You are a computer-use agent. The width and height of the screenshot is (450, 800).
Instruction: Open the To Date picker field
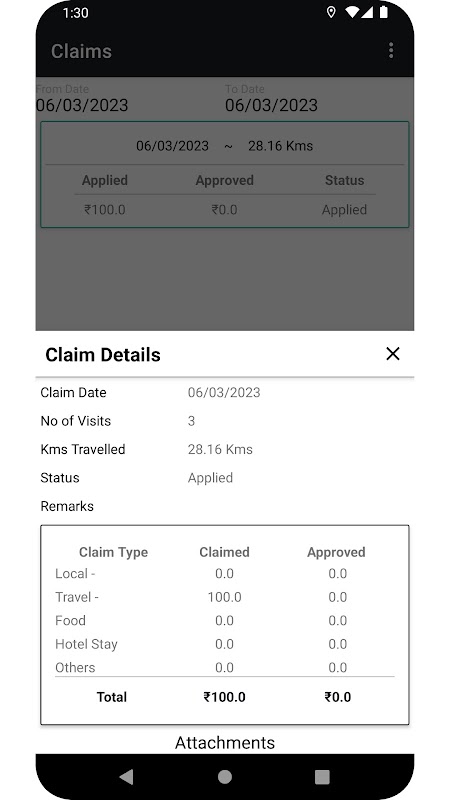(271, 99)
